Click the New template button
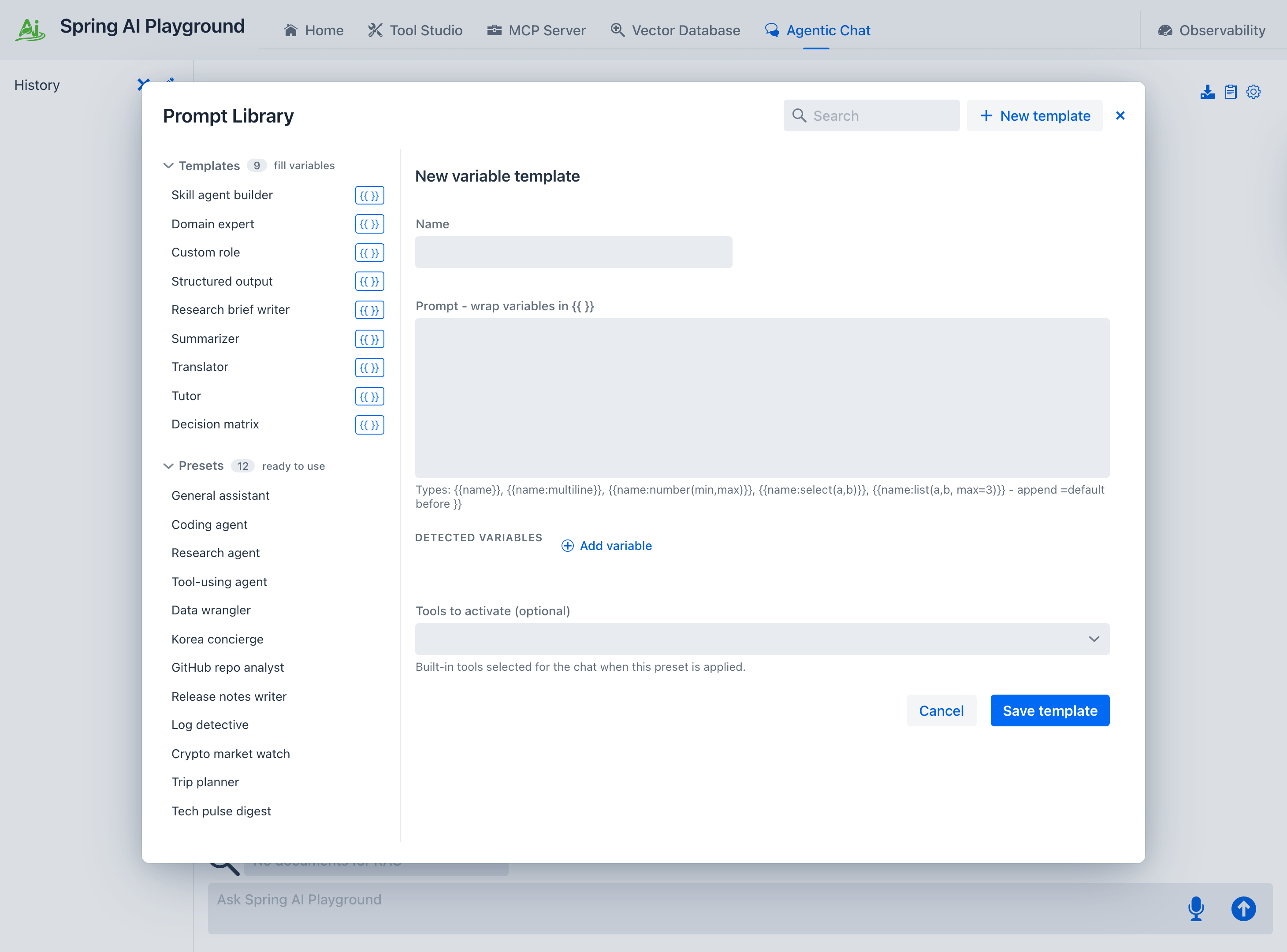1287x952 pixels. tap(1034, 115)
